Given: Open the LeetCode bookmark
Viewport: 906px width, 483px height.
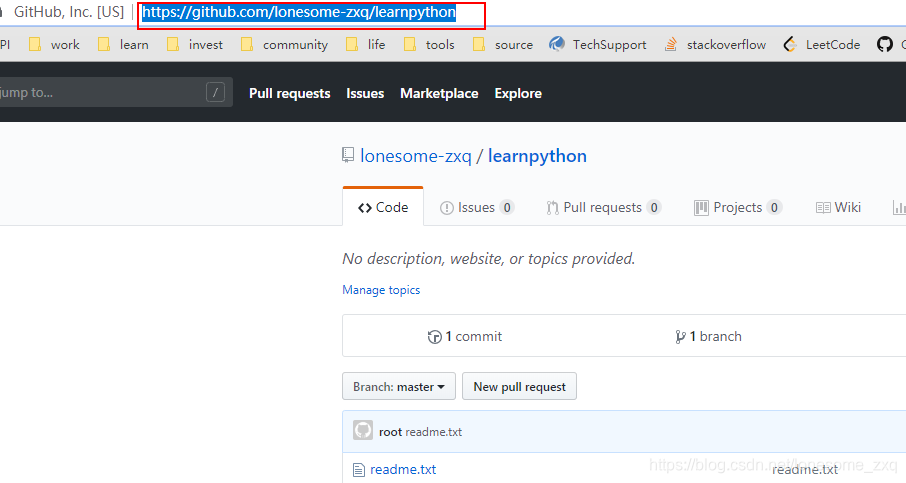Looking at the screenshot, I should [821, 44].
